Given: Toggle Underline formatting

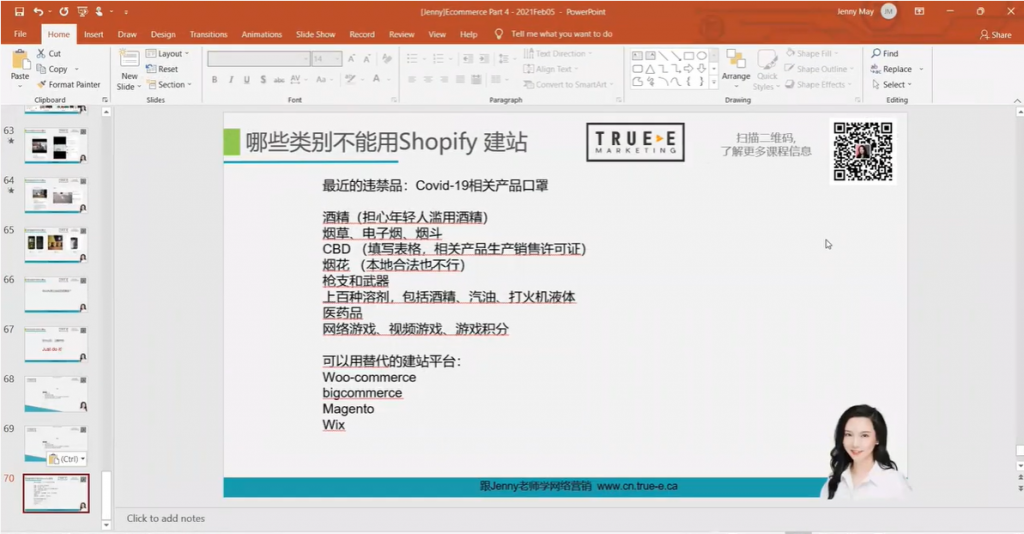Looking at the screenshot, I should point(247,79).
